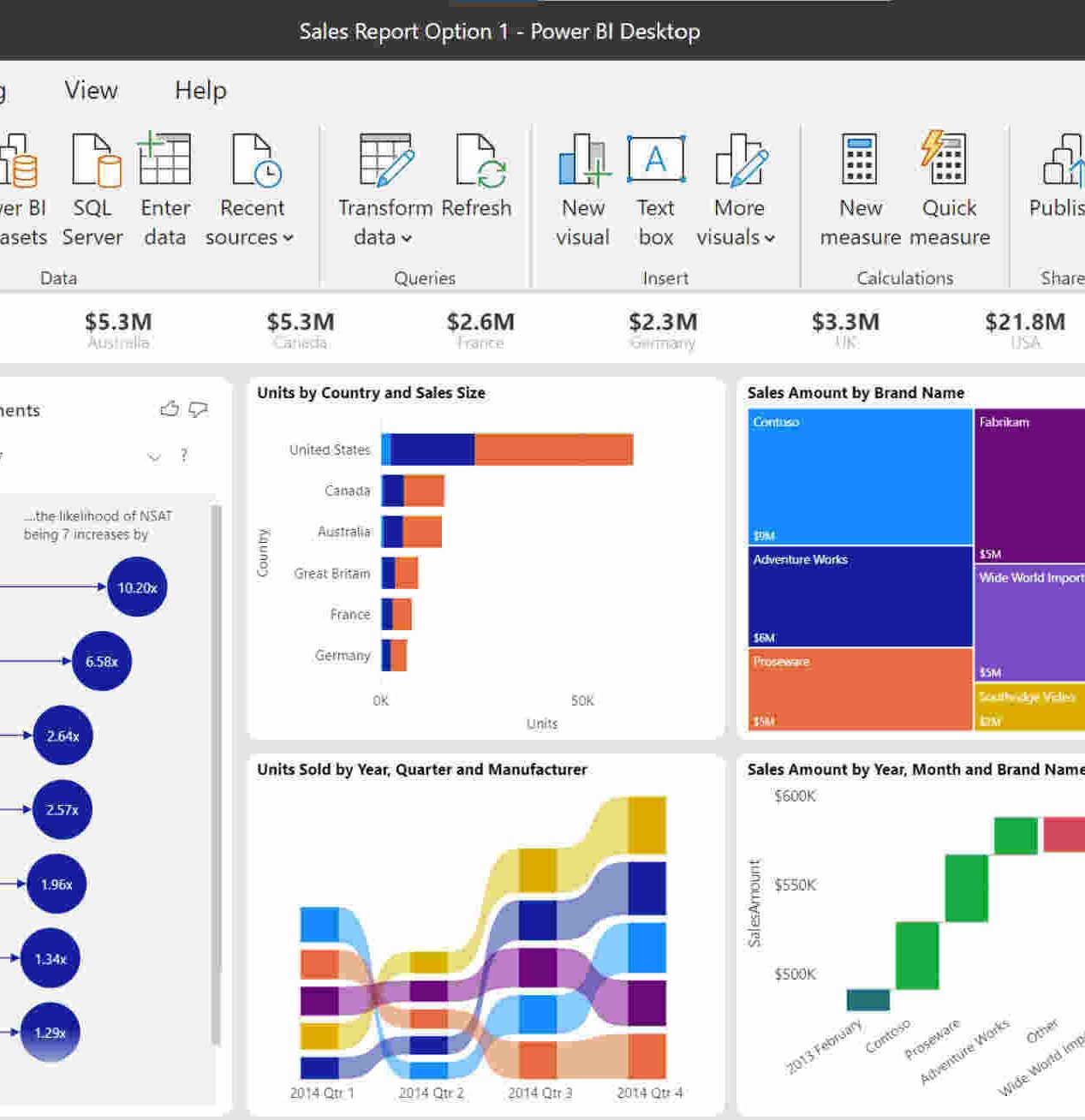1085x1120 pixels.
Task: Open the View ribbon tab
Action: click(x=91, y=90)
